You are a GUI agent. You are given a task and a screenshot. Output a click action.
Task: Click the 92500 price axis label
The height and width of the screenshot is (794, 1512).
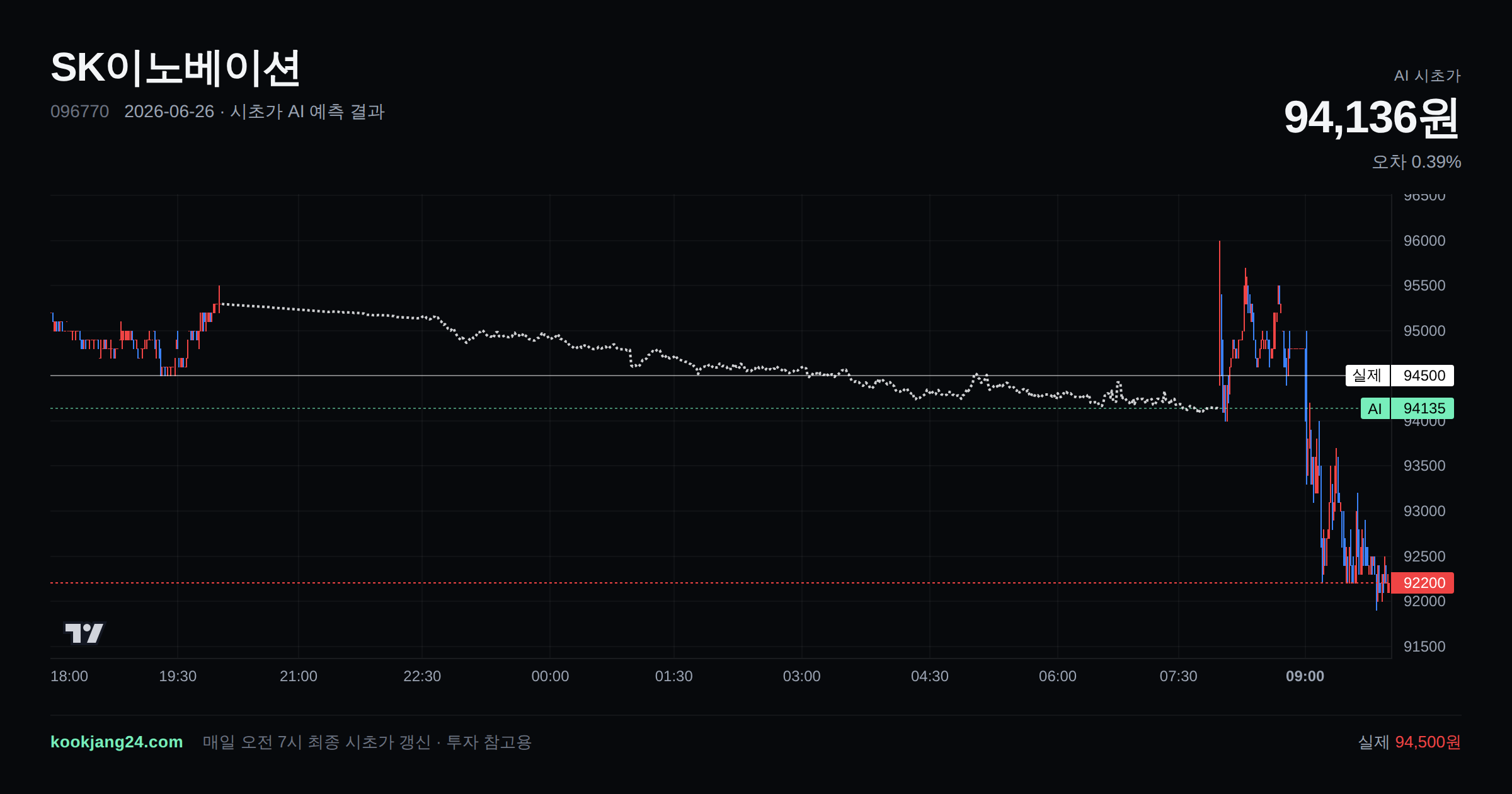tap(1424, 556)
